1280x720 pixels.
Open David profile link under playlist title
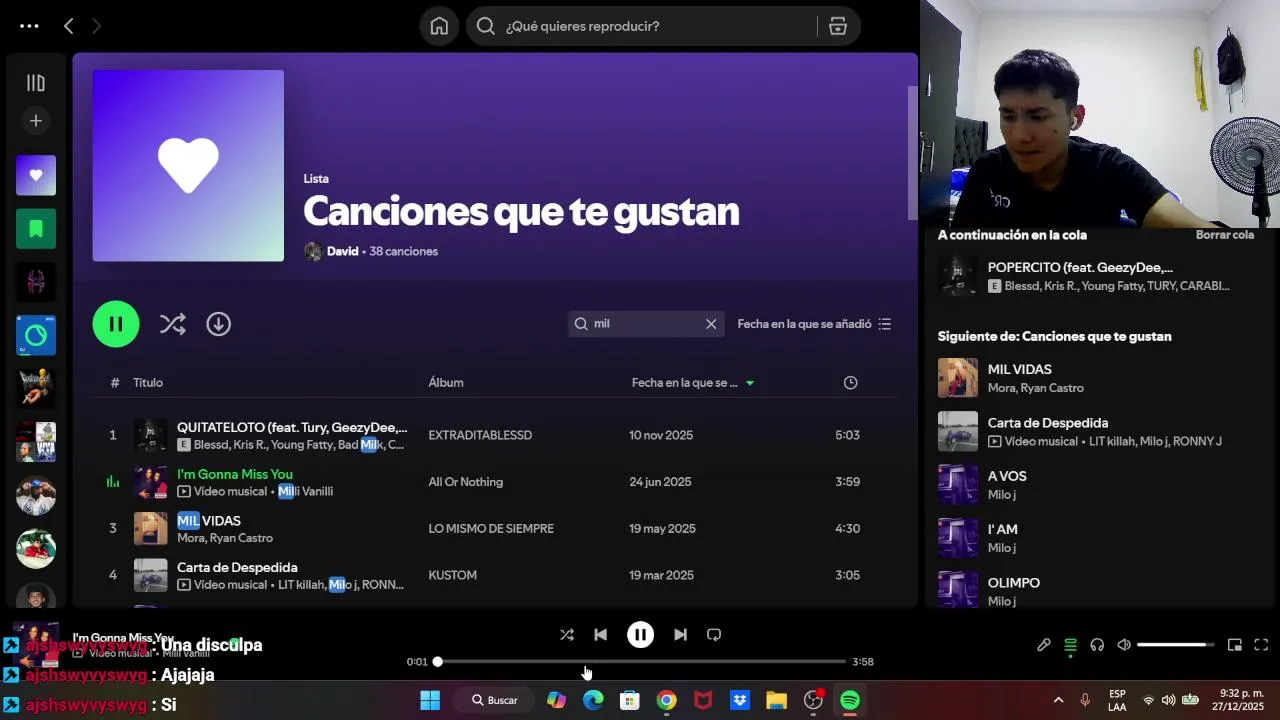pos(342,251)
